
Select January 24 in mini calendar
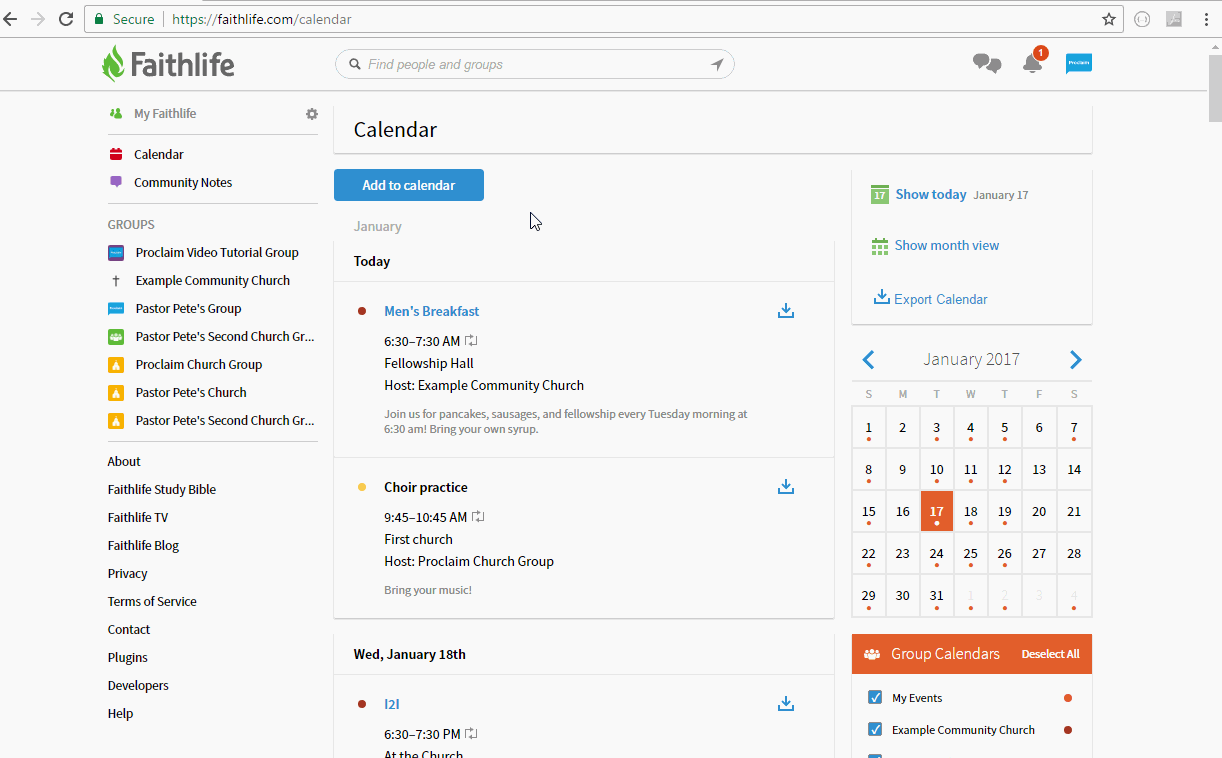937,553
